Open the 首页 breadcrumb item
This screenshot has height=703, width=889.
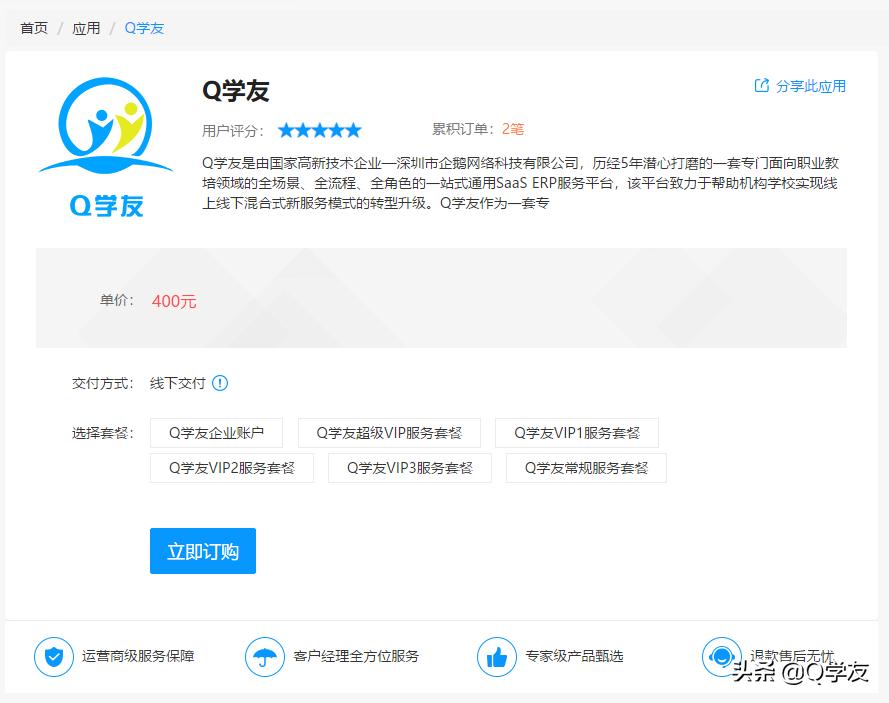(31, 28)
